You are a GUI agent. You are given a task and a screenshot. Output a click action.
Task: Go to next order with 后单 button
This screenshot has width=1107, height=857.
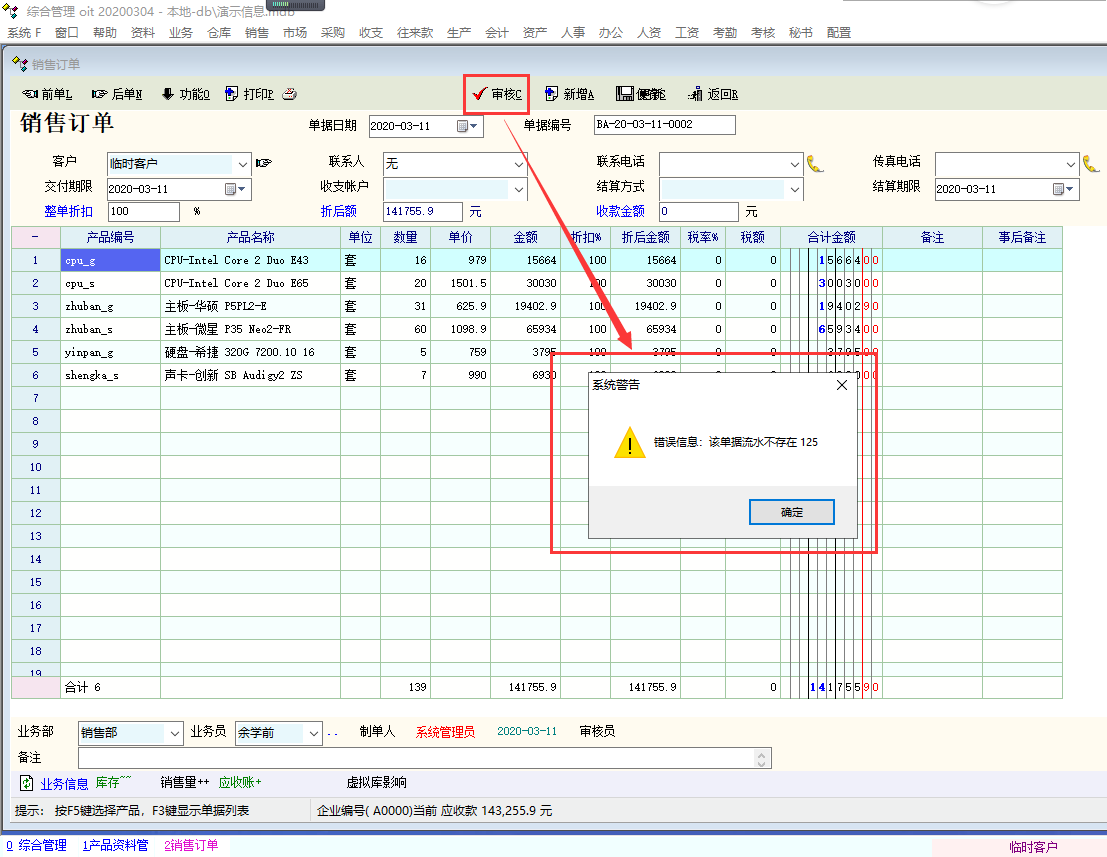pos(116,94)
